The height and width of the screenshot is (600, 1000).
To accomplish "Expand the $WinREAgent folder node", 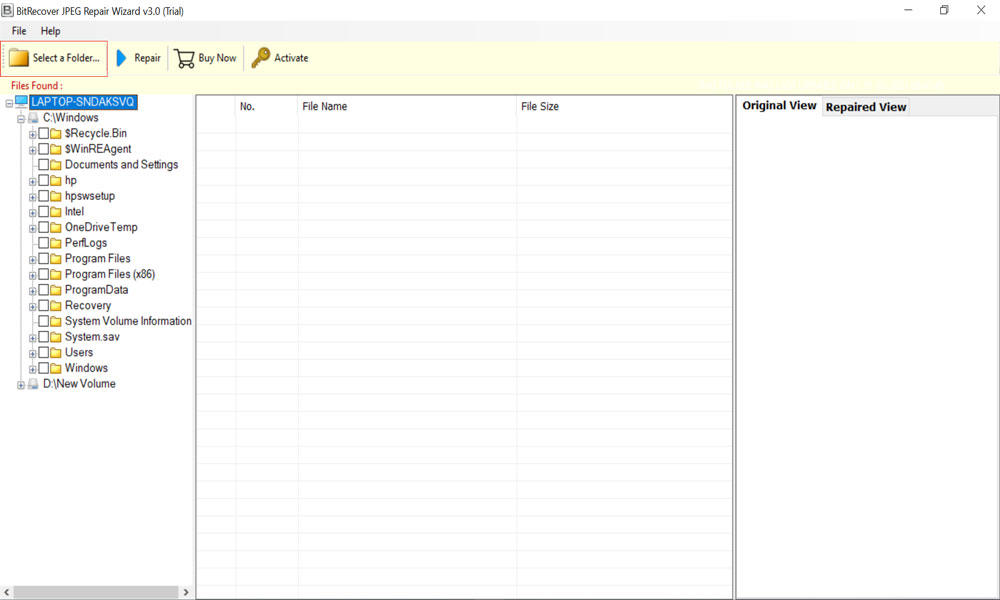I will point(33,150).
